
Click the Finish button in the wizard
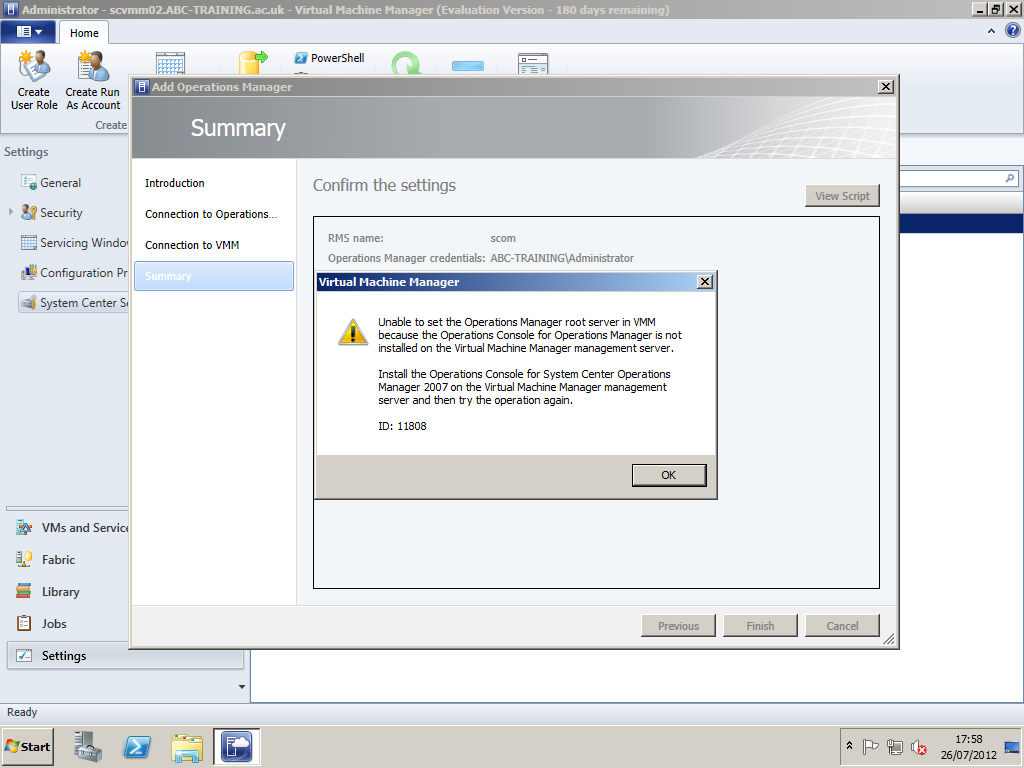[x=760, y=626]
